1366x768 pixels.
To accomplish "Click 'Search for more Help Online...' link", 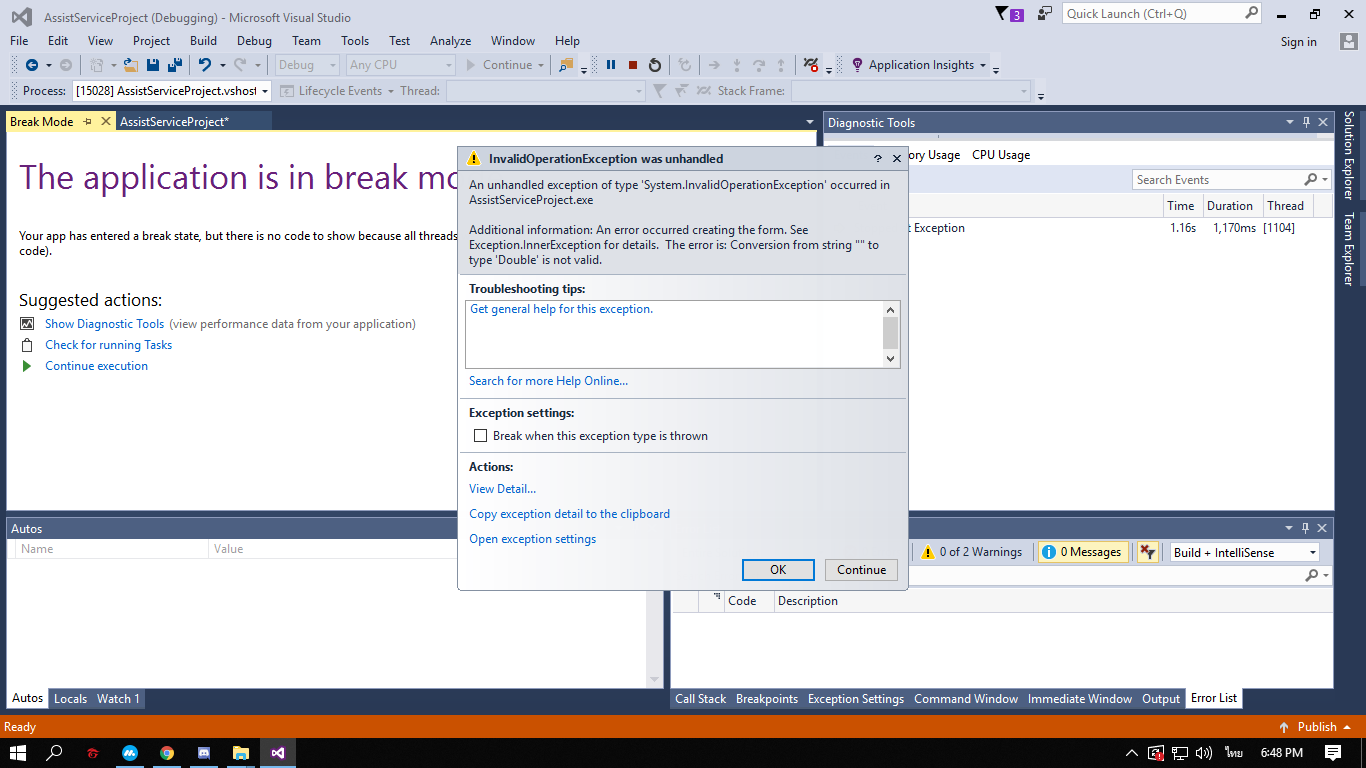I will [548, 381].
